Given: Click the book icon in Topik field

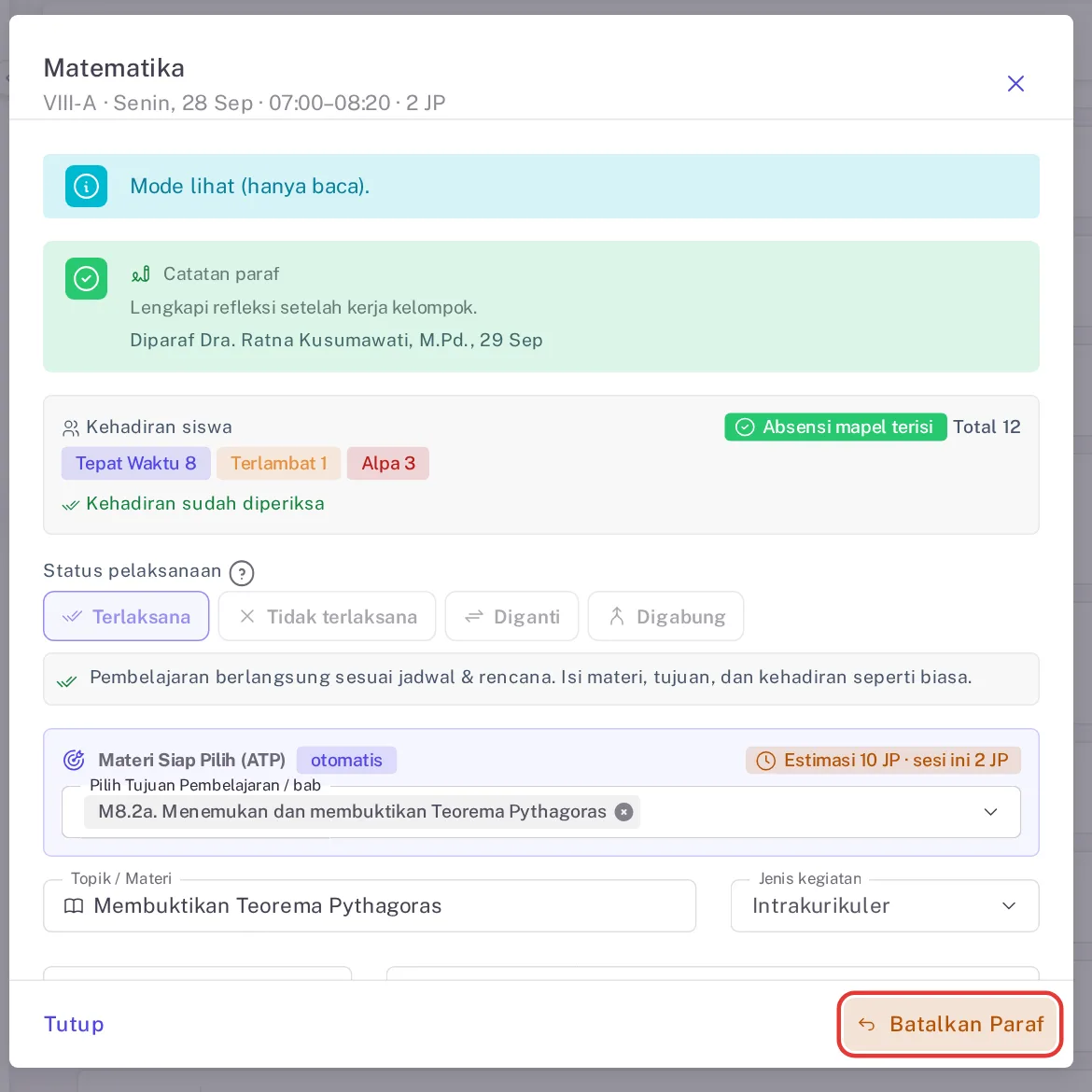Looking at the screenshot, I should (x=74, y=906).
